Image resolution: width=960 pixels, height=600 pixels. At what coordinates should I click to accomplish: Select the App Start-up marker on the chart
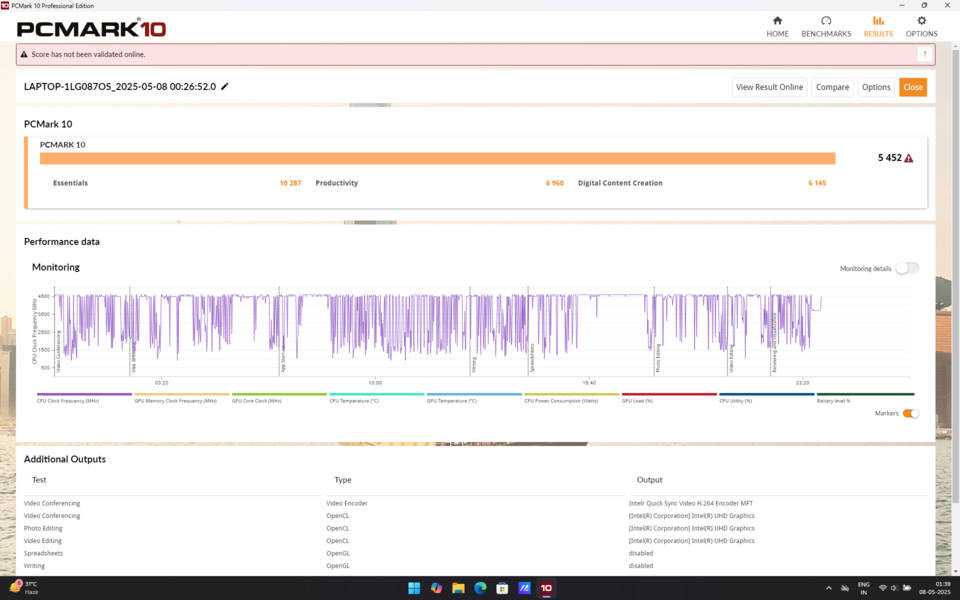283,361
